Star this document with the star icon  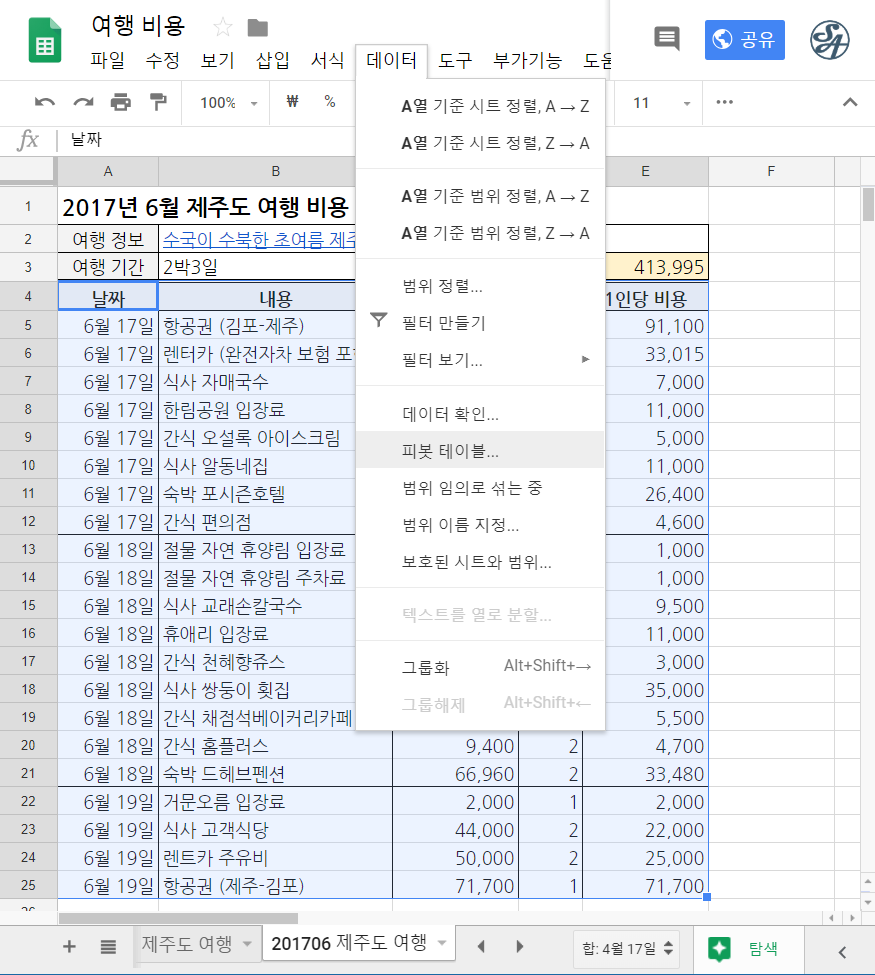[223, 27]
